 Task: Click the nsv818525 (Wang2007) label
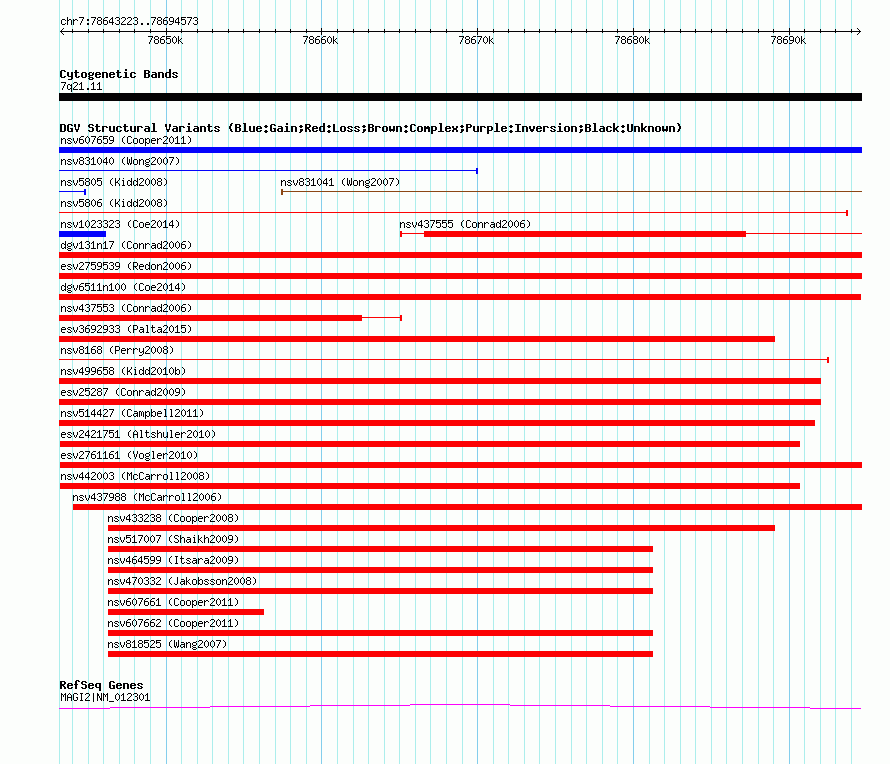[167, 644]
